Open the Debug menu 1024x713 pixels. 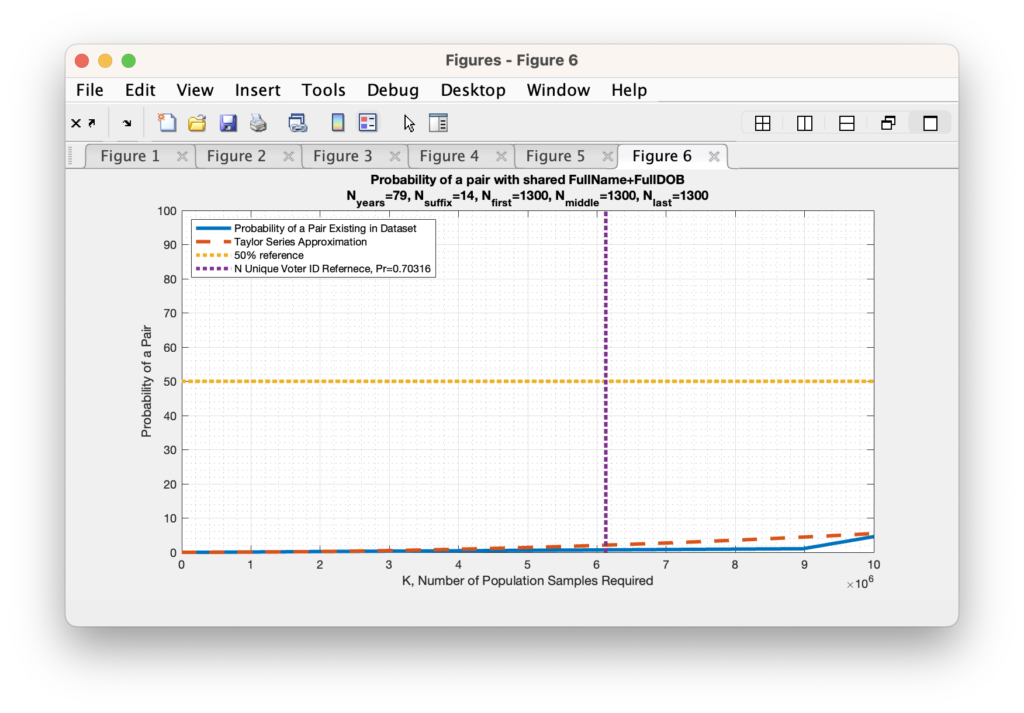point(392,90)
